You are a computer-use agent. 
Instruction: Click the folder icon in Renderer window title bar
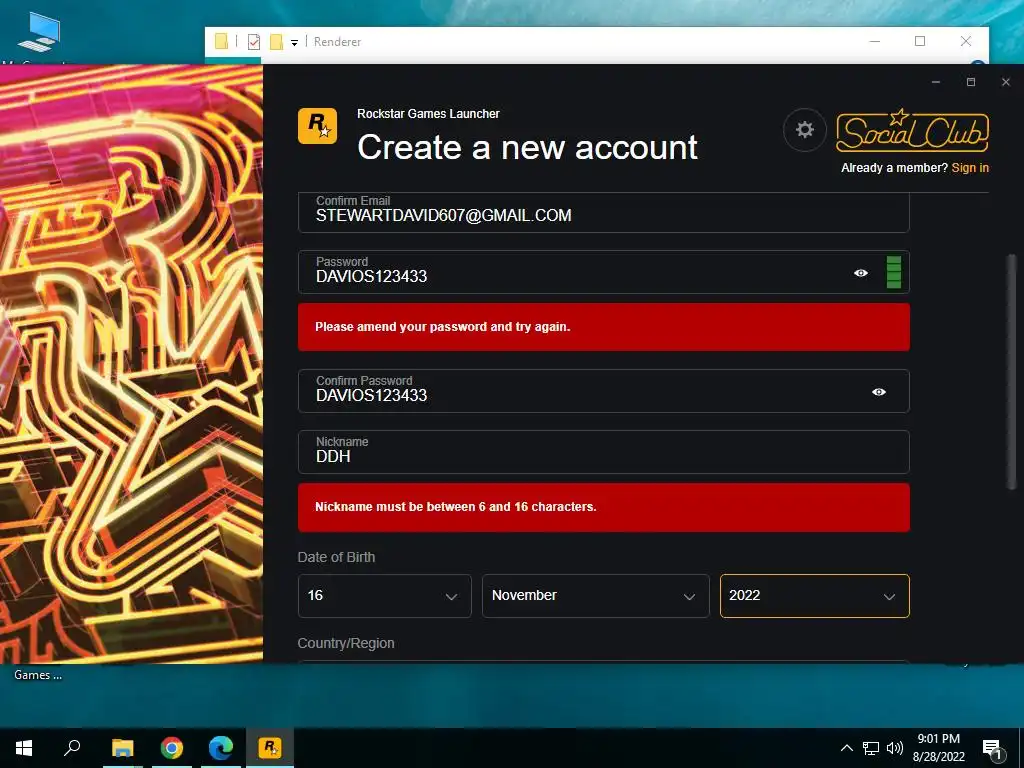[221, 42]
